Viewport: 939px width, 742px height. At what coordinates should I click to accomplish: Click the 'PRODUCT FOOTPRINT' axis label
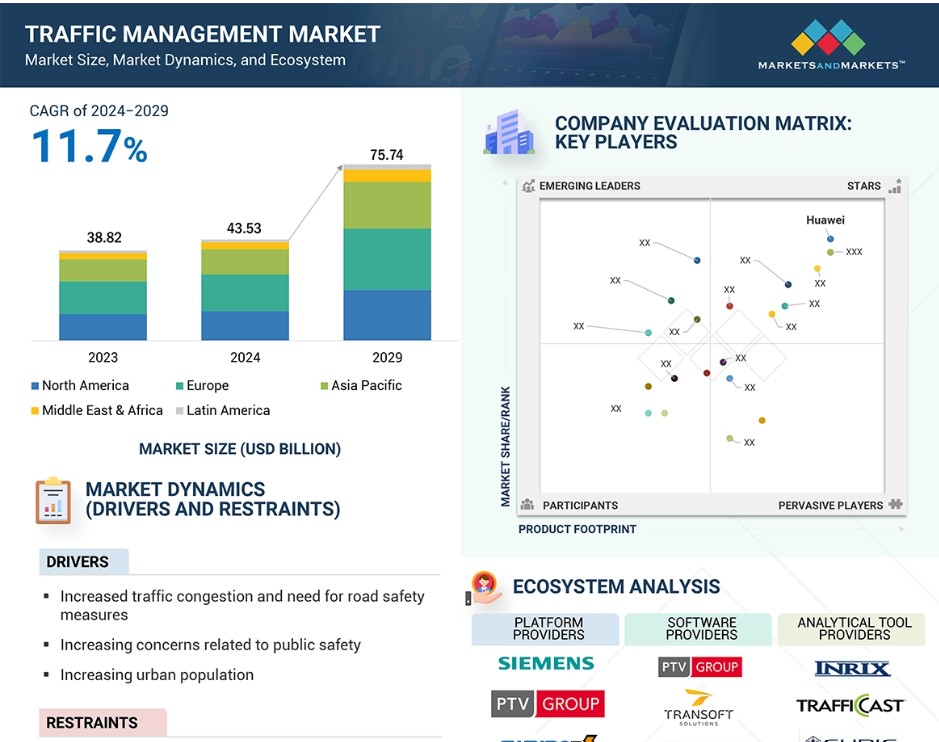(x=577, y=529)
